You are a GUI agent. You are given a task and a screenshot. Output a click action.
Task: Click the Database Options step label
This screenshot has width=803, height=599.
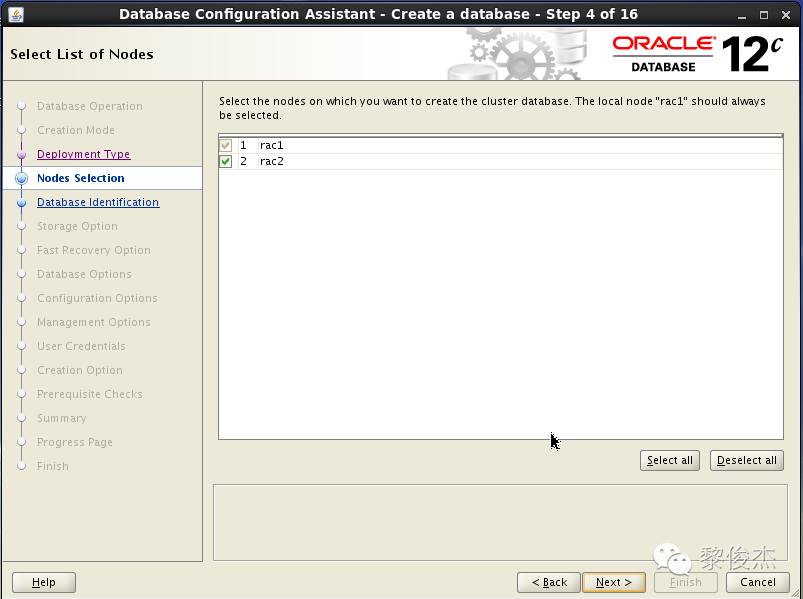[84, 274]
